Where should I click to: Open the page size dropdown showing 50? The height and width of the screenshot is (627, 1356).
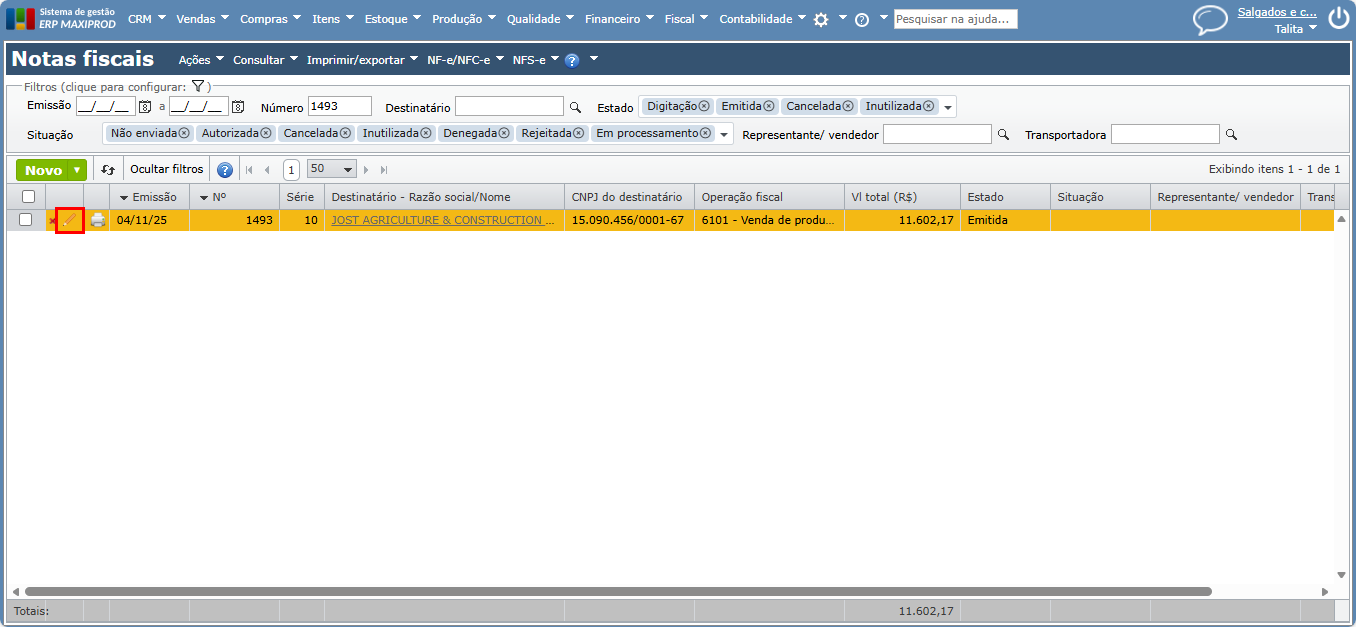332,169
